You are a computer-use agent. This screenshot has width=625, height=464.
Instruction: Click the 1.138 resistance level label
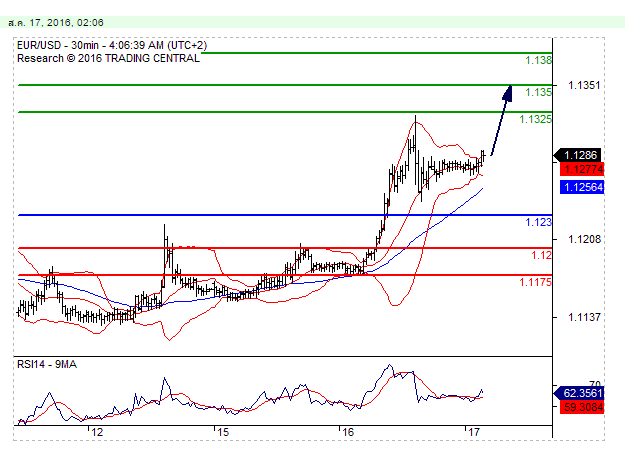tap(539, 60)
